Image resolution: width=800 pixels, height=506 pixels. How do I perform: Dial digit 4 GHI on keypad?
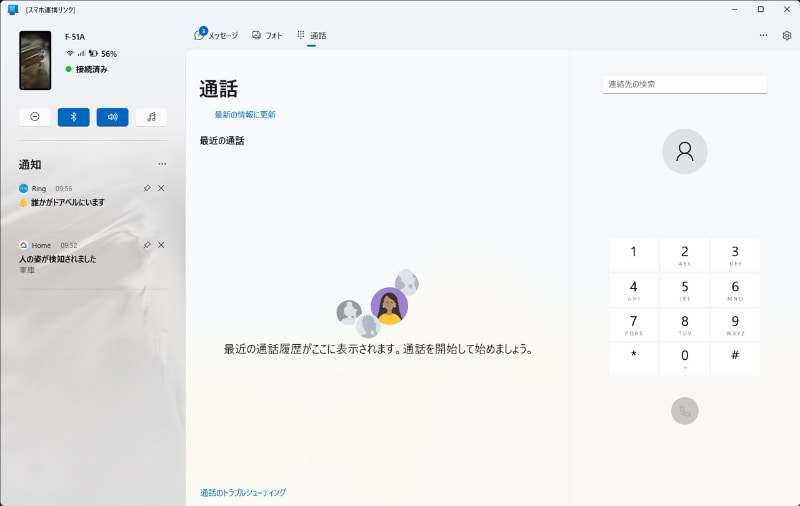pyautogui.click(x=634, y=290)
